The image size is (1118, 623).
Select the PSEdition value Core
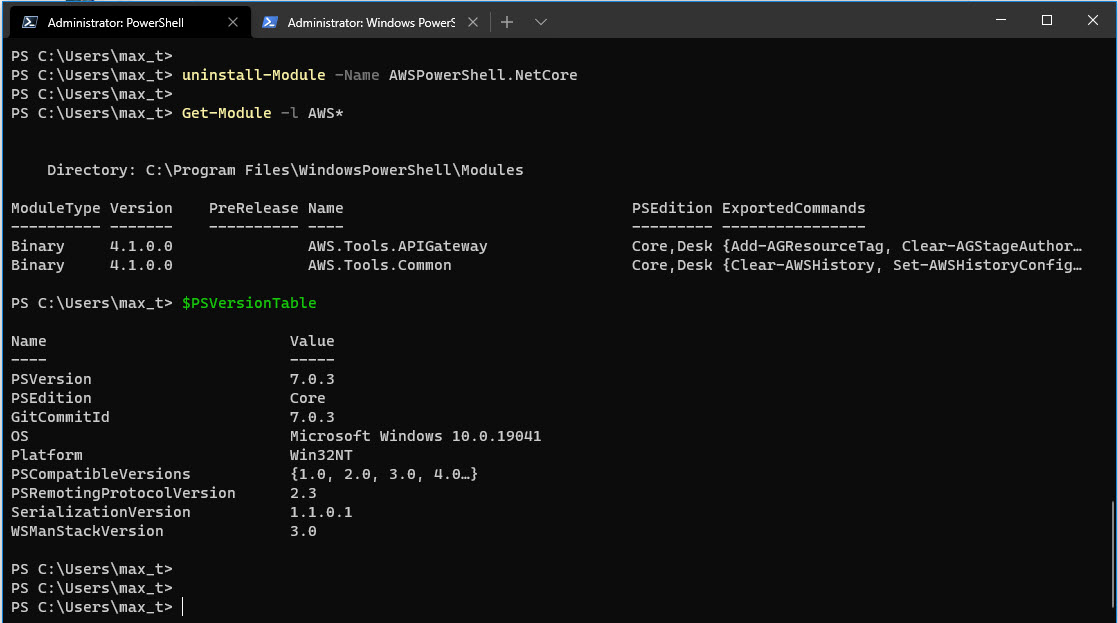(x=307, y=397)
